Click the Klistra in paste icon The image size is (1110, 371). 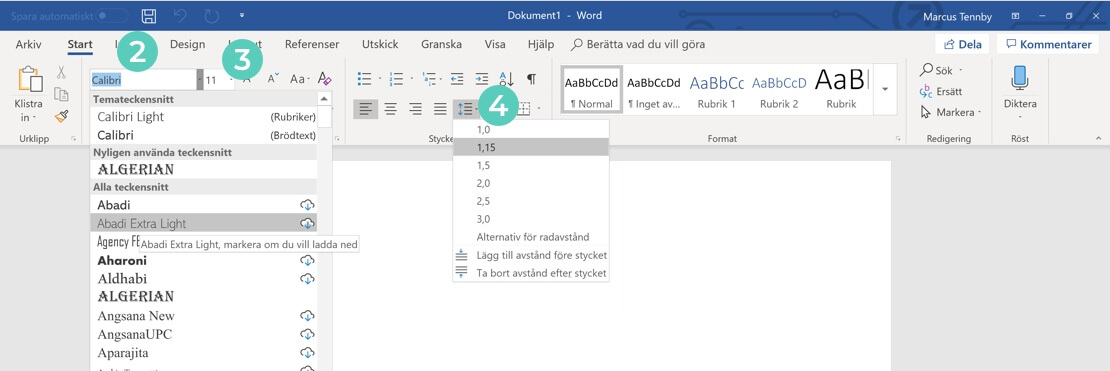(x=30, y=79)
